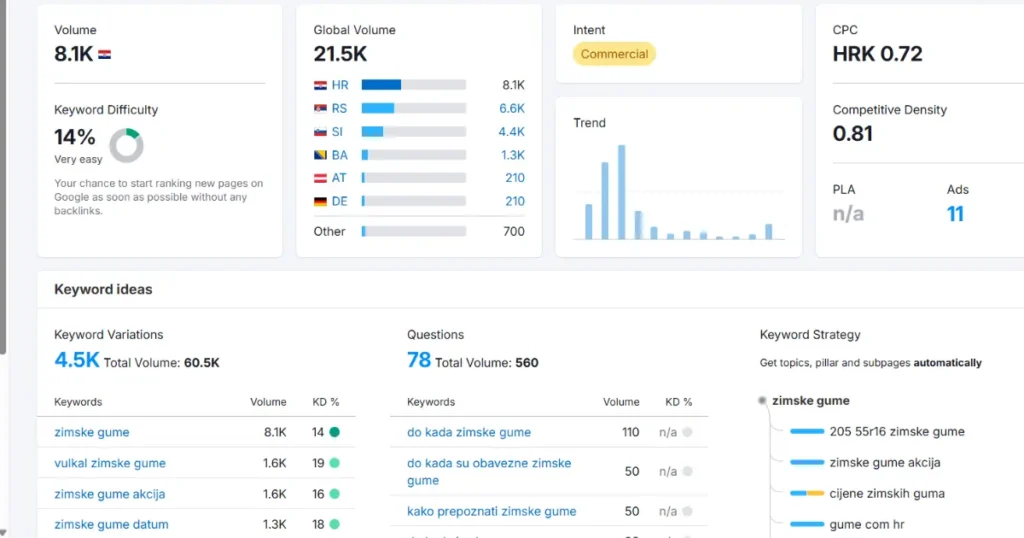Open the 4.5K keyword variations link
This screenshot has height=538, width=1024.
[76, 361]
